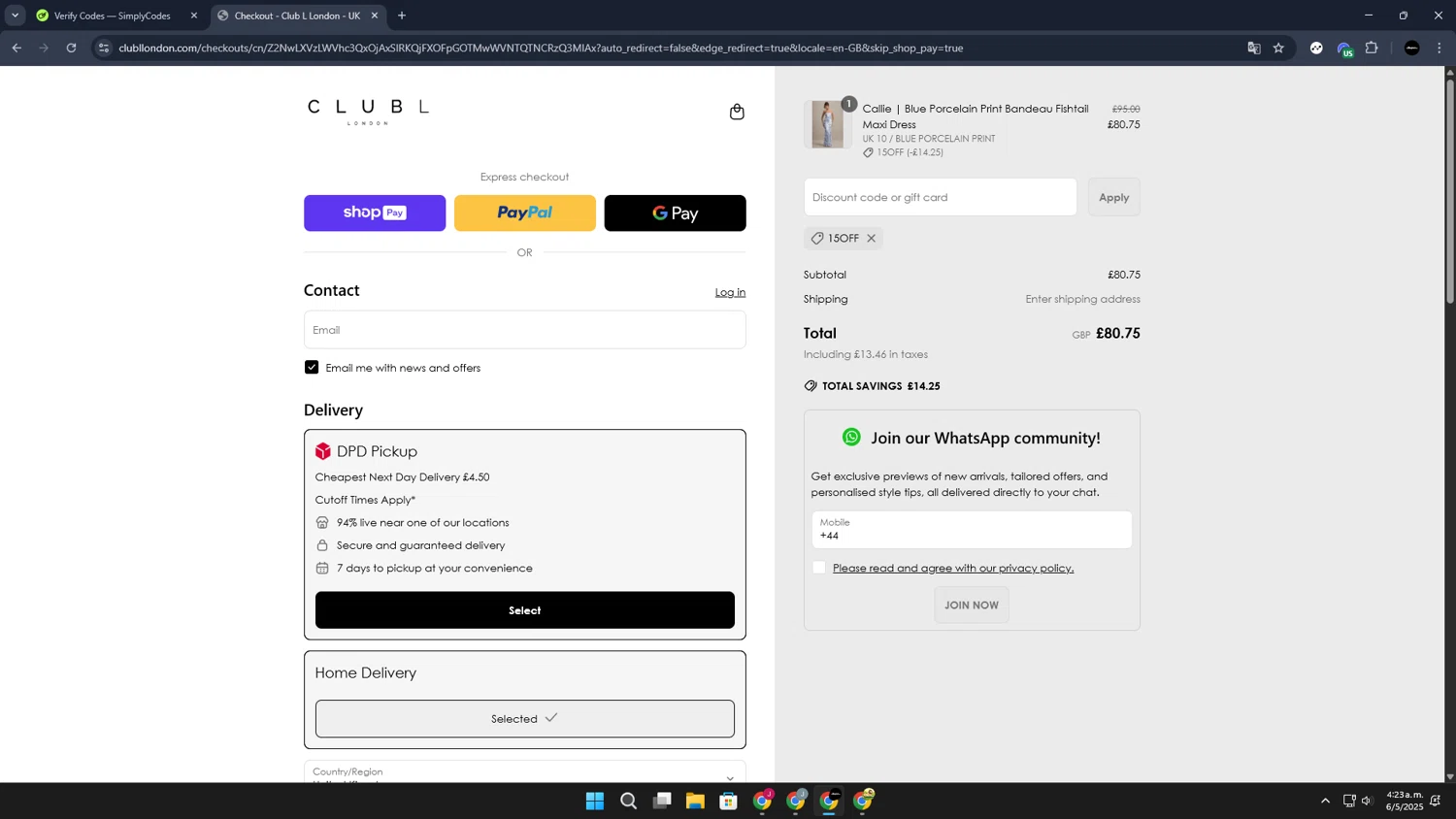Click the Discount code or gift card field
Image resolution: width=1456 pixels, height=819 pixels.
941,197
